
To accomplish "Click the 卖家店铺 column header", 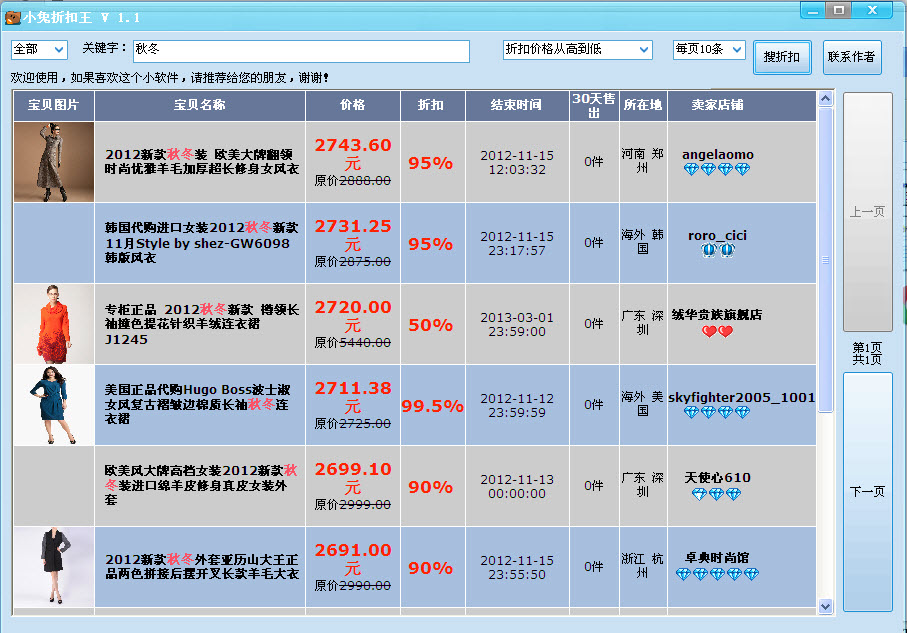I will pos(742,105).
